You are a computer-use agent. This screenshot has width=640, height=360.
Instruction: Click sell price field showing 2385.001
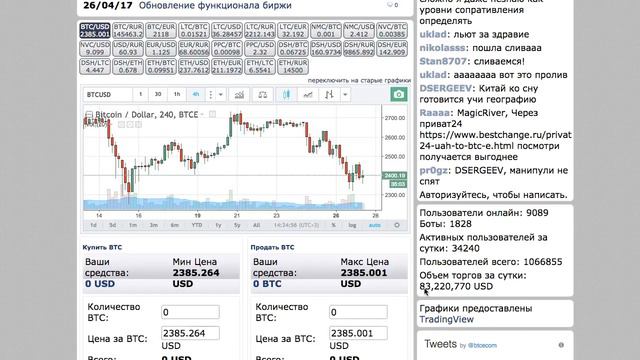pos(358,333)
